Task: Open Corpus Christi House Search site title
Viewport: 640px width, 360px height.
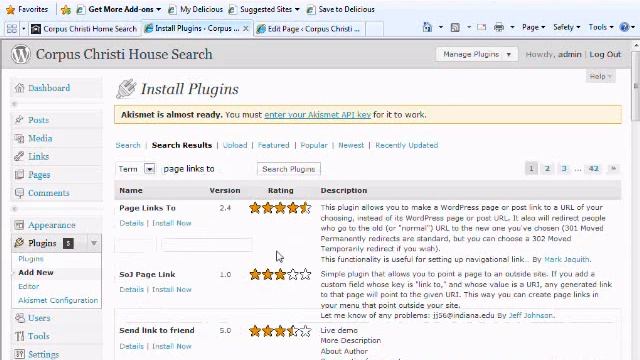Action: coord(124,54)
